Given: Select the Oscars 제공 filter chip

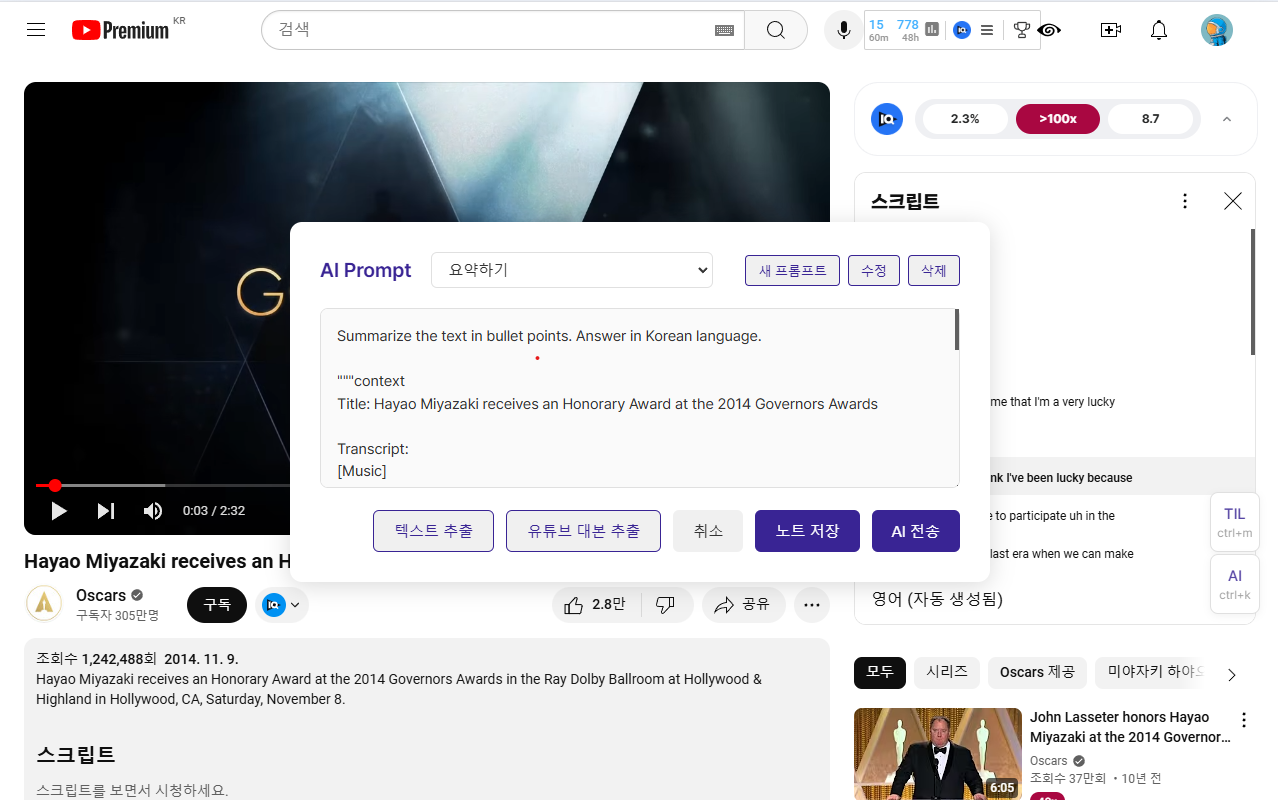Looking at the screenshot, I should click(1037, 672).
